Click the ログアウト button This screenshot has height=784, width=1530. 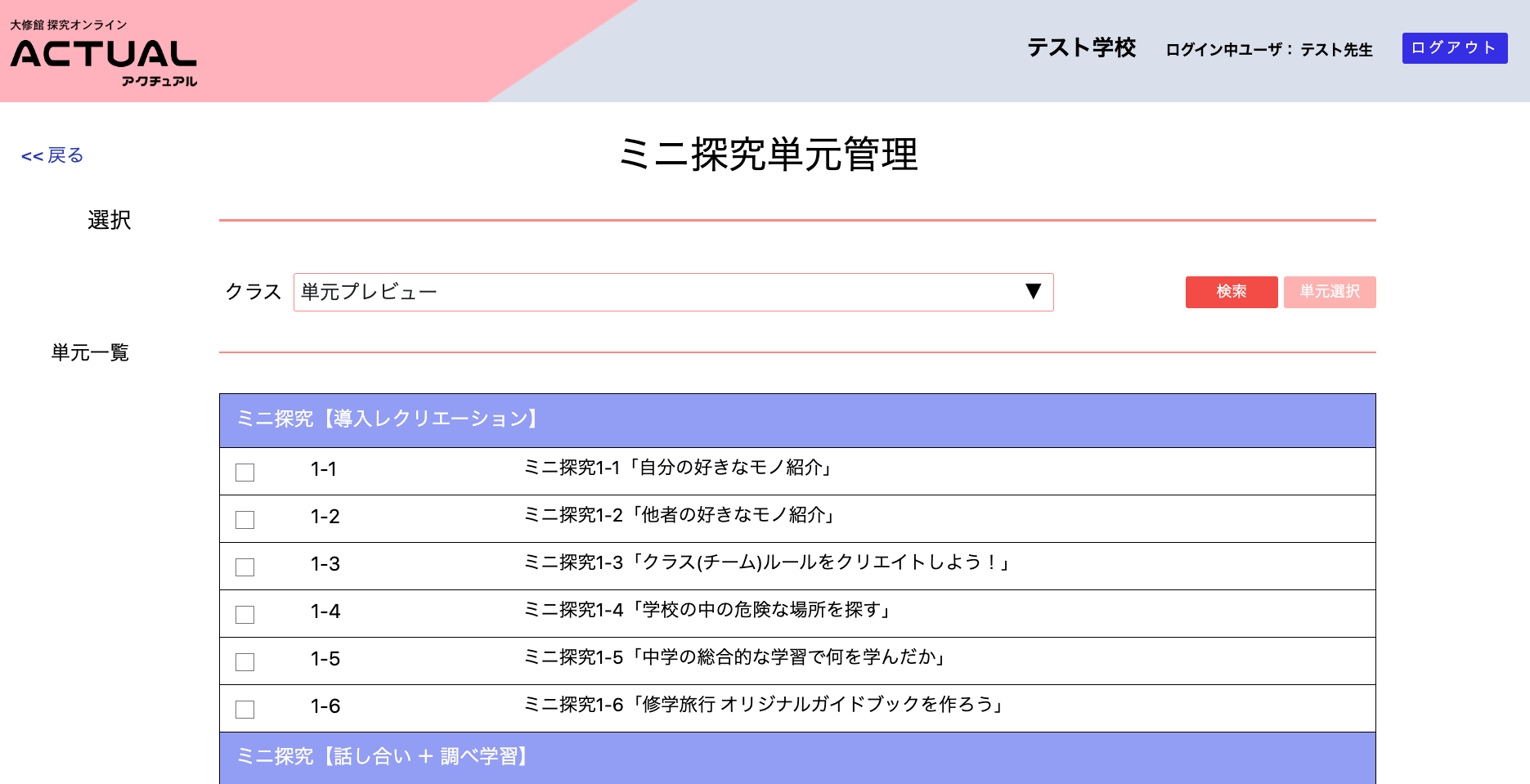pyautogui.click(x=1454, y=48)
